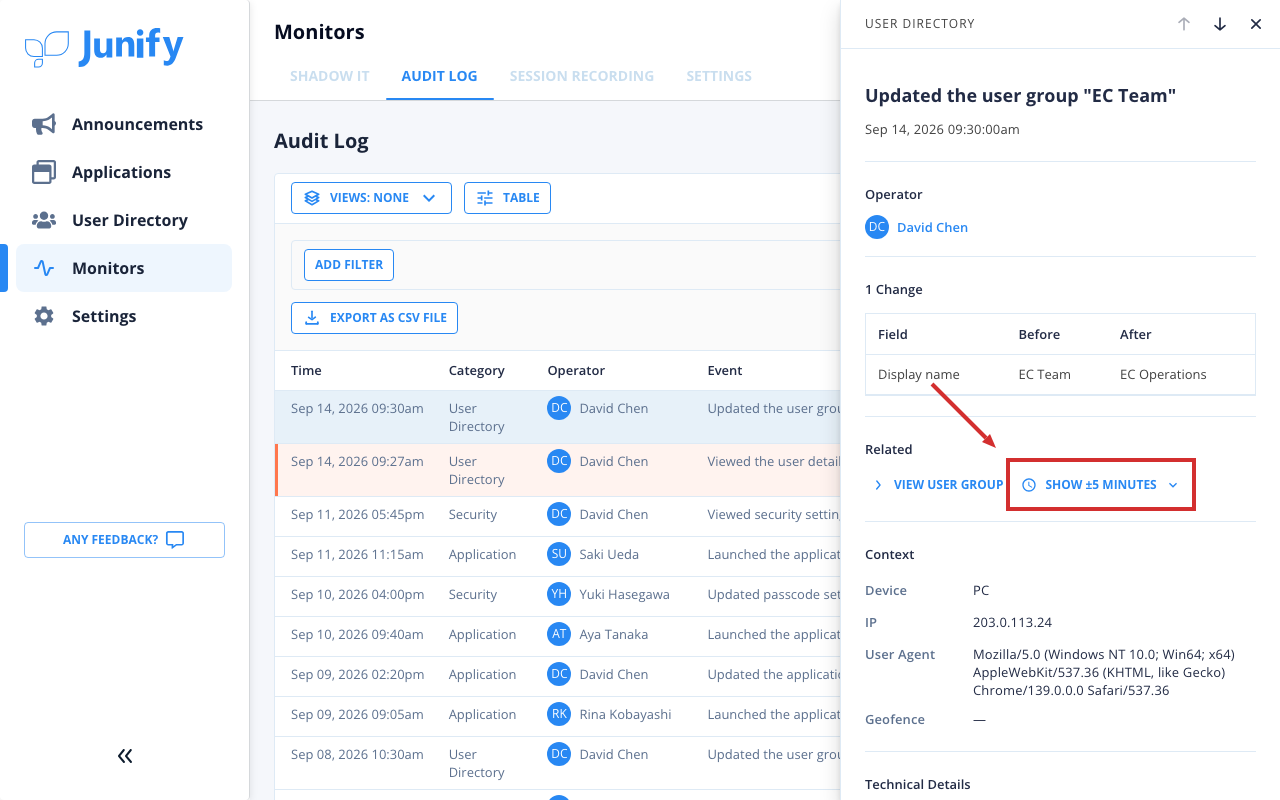Screen dimensions: 1280x800
Task: Open the Views: None dropdown
Action: click(371, 198)
